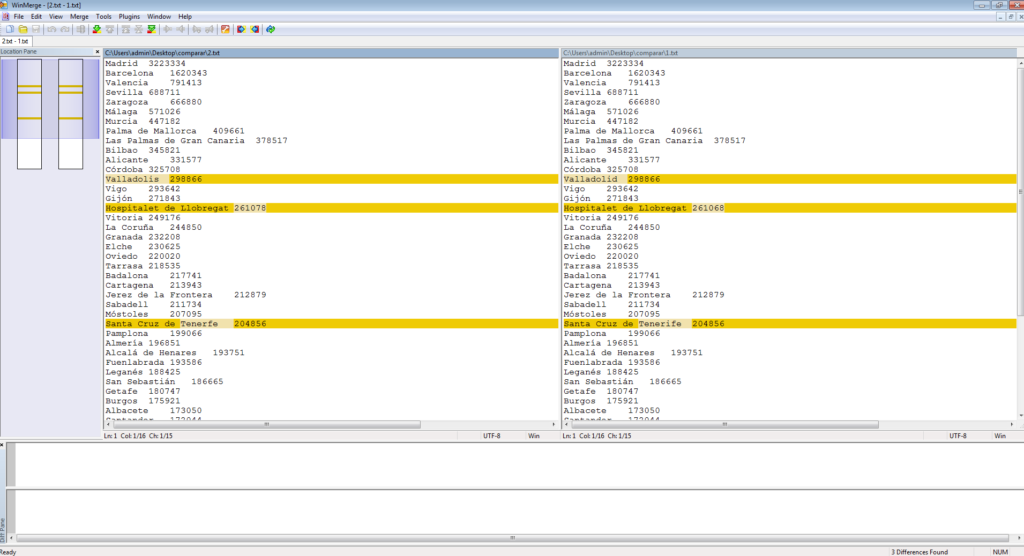The image size is (1024, 556).
Task: Open the Plugins menu
Action: click(129, 16)
